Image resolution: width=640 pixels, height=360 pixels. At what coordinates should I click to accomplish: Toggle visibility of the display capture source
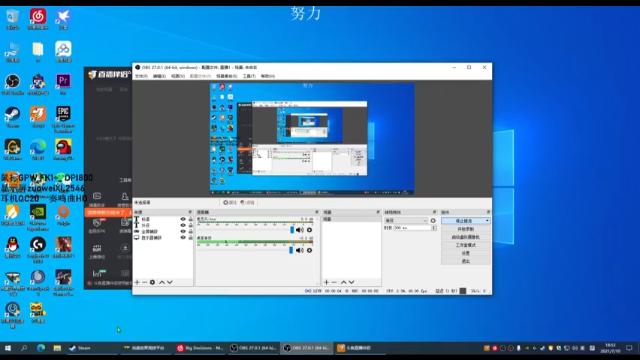(x=183, y=238)
